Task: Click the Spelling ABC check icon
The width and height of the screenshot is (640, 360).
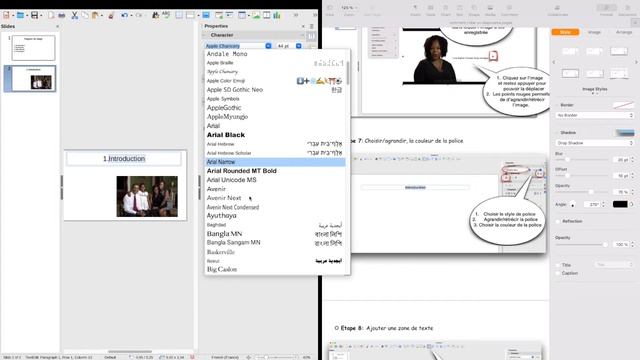Action: pyautogui.click(x=166, y=15)
